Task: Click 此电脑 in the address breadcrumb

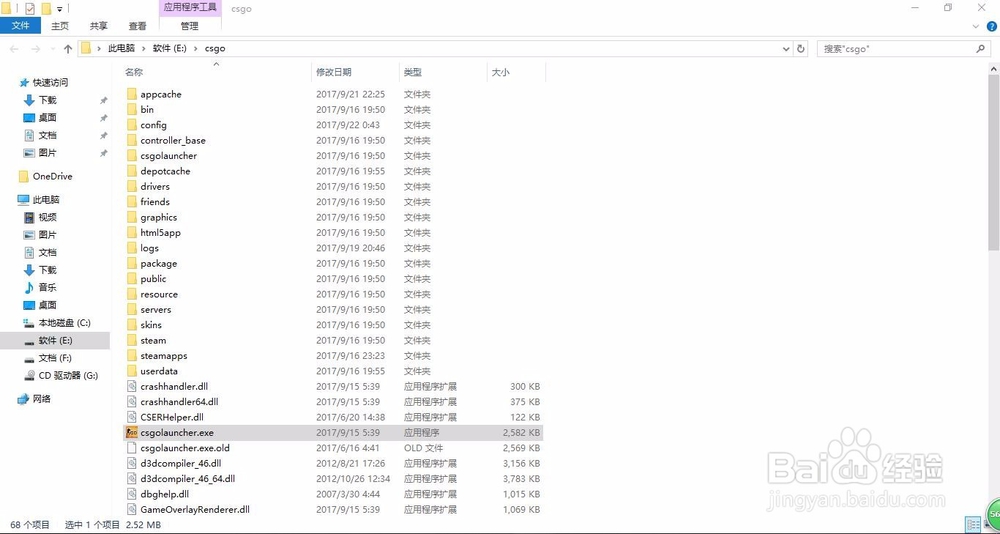Action: [121, 48]
